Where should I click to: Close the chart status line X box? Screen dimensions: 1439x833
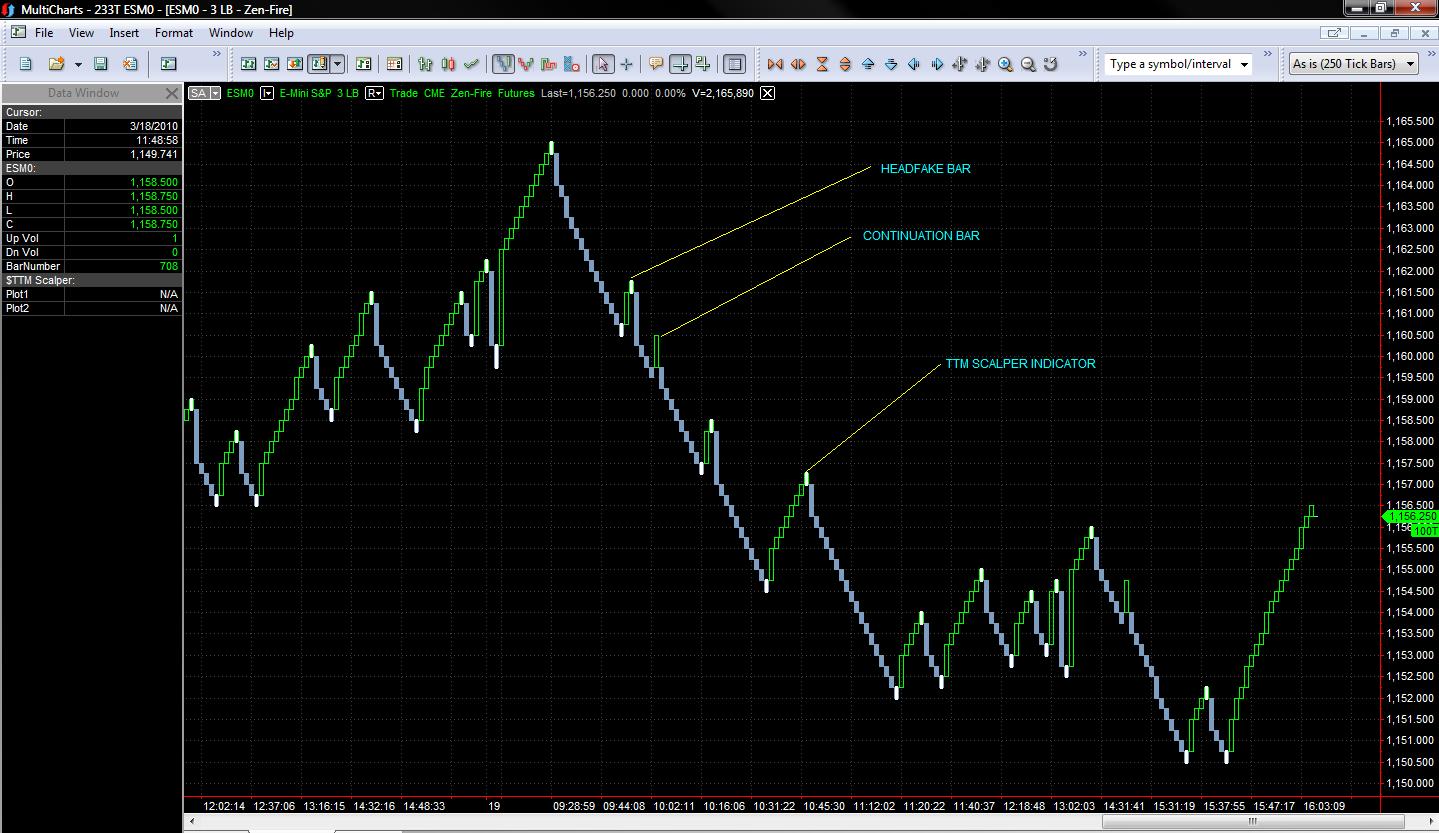[767, 93]
